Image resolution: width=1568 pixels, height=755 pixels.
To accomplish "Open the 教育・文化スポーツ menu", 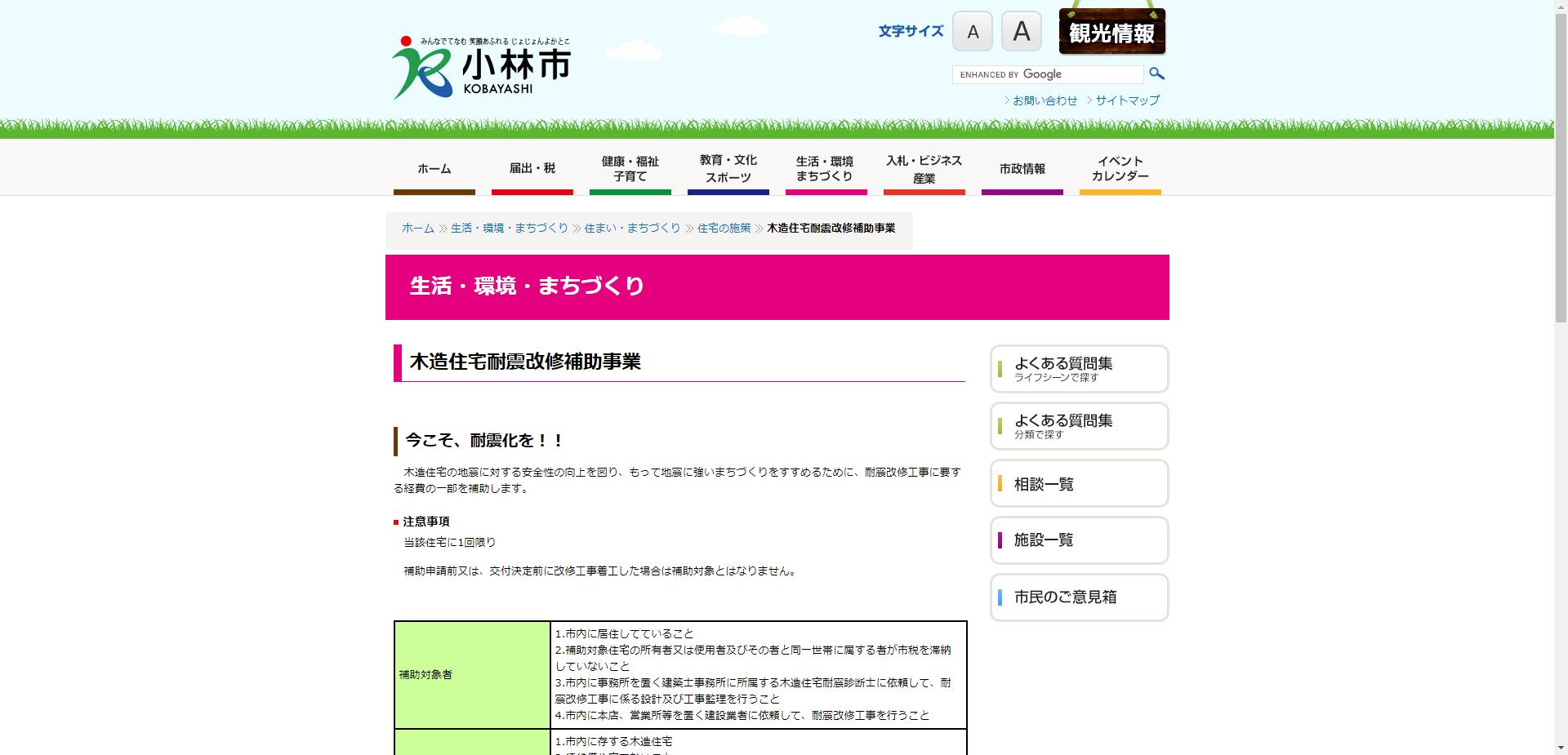I will 728,169.
